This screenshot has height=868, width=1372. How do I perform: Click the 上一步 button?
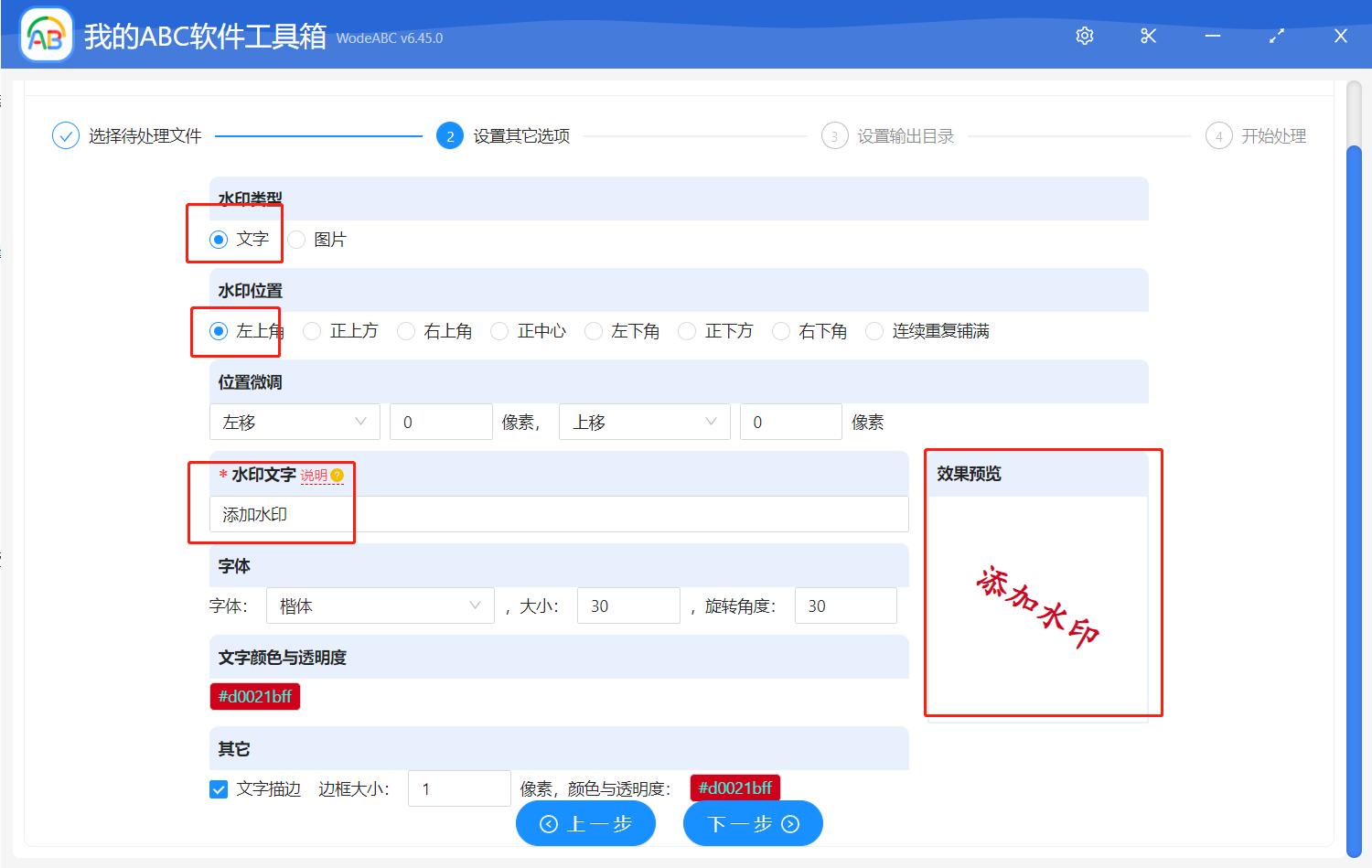pos(585,822)
